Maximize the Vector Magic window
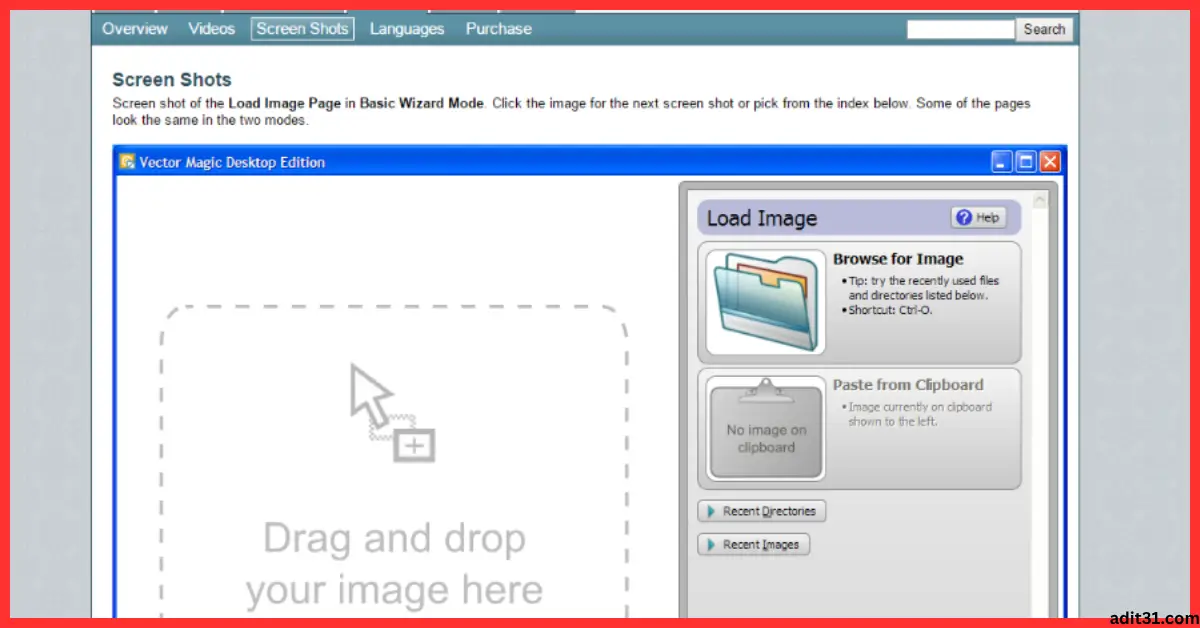This screenshot has height=628, width=1200. 1026,162
